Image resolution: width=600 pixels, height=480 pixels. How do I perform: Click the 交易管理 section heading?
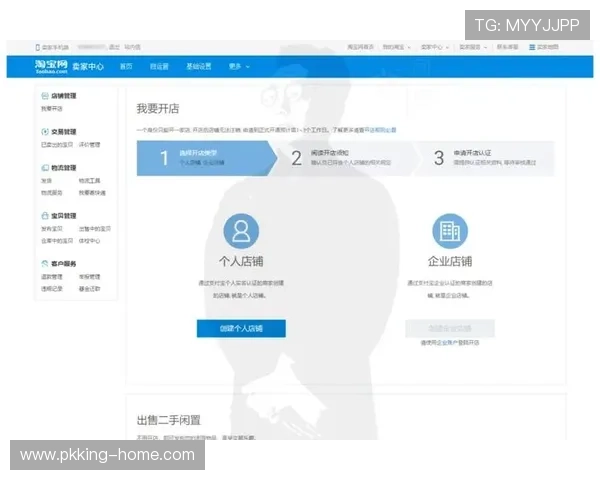tap(64, 132)
